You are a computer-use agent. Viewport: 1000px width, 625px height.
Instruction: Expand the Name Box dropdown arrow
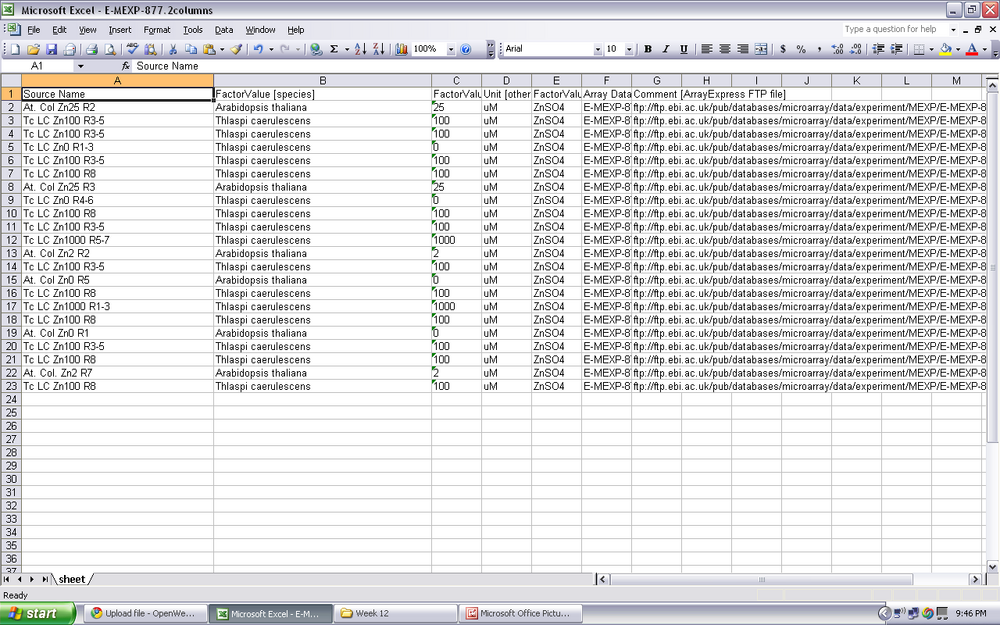81,66
